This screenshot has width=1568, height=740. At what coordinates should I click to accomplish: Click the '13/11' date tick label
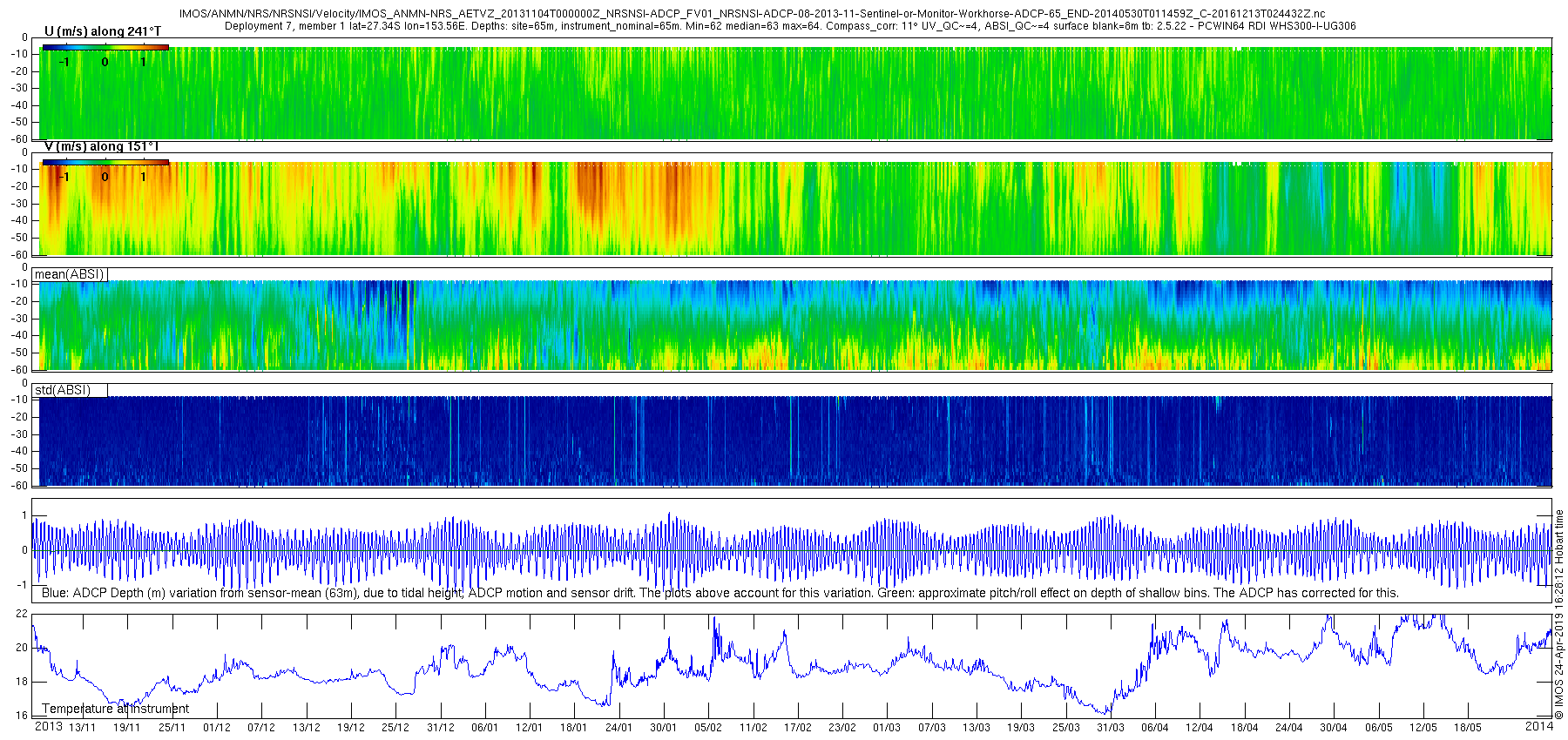tap(82, 728)
